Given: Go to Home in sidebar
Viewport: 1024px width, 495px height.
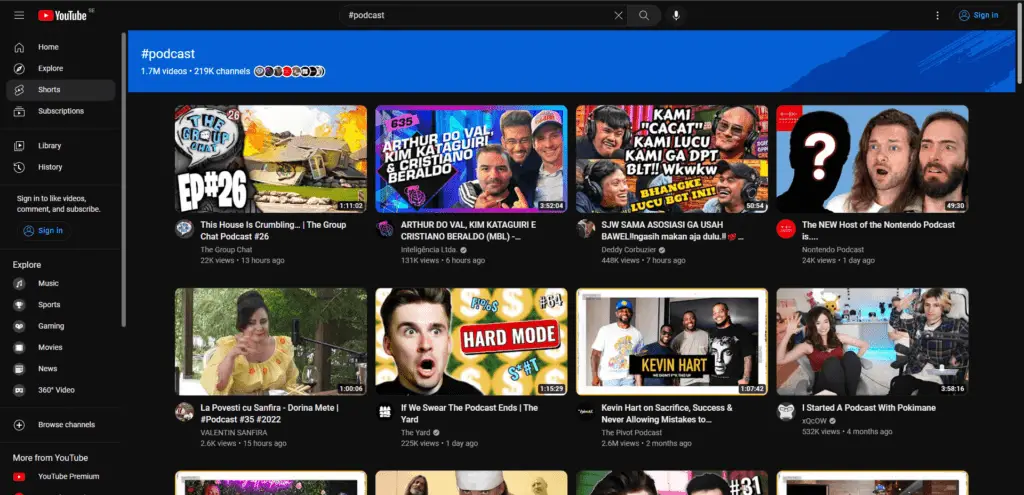Looking at the screenshot, I should 61,47.
